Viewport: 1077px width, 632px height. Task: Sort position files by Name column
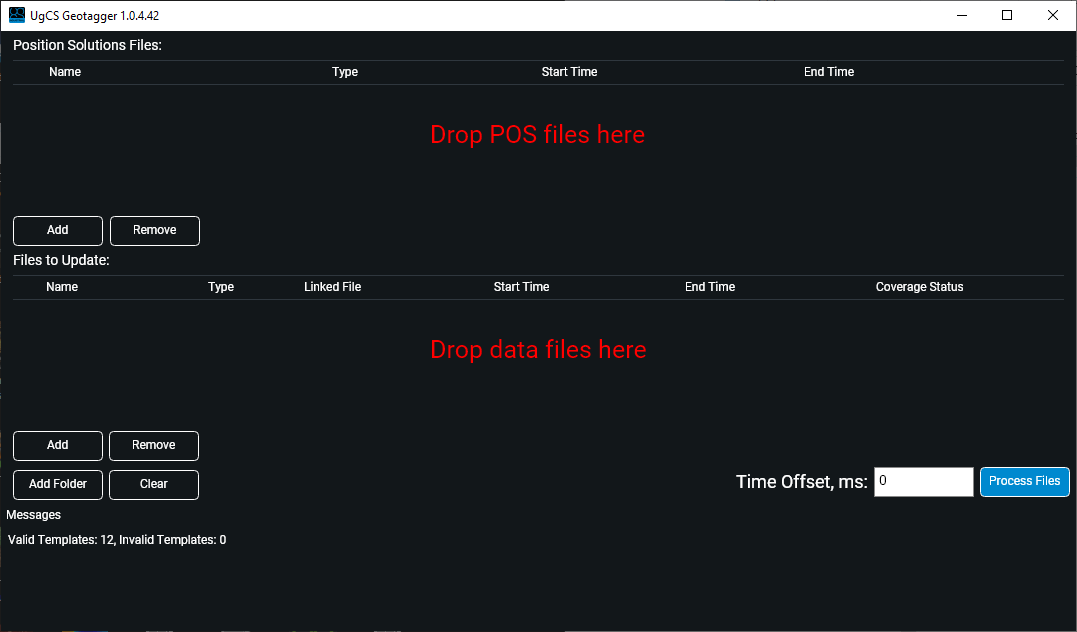pyautogui.click(x=65, y=72)
